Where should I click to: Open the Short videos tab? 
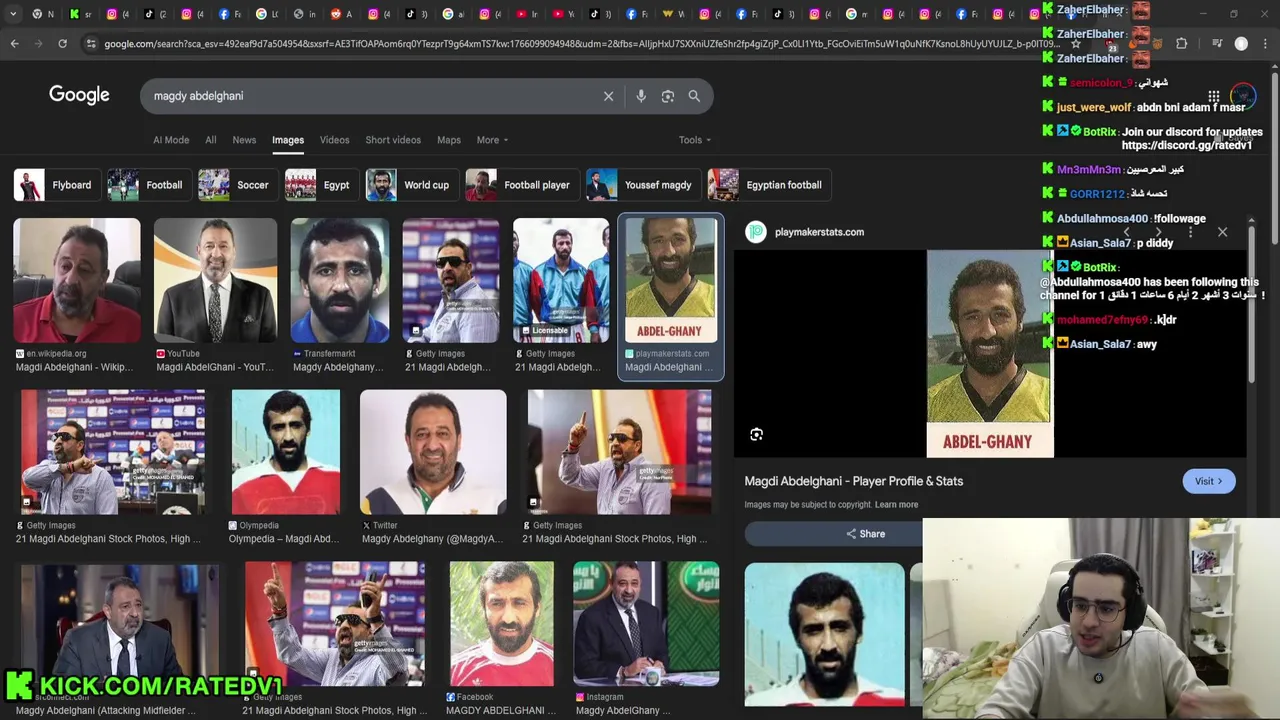click(x=393, y=140)
